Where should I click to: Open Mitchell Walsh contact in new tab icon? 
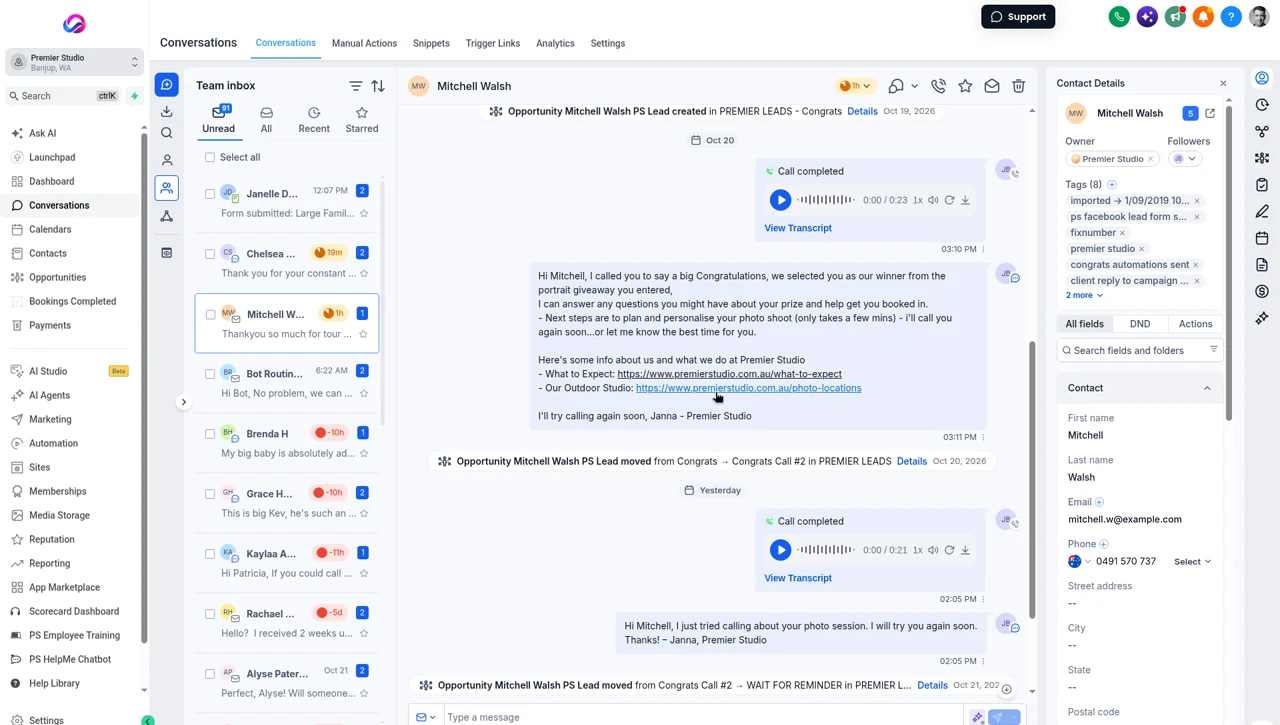[1210, 114]
